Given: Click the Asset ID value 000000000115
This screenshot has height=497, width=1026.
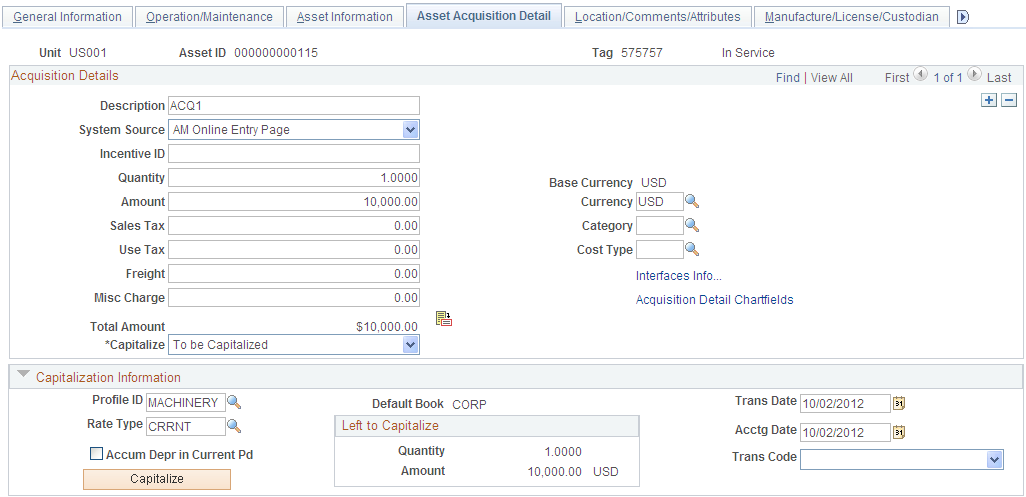Looking at the screenshot, I should tap(276, 53).
